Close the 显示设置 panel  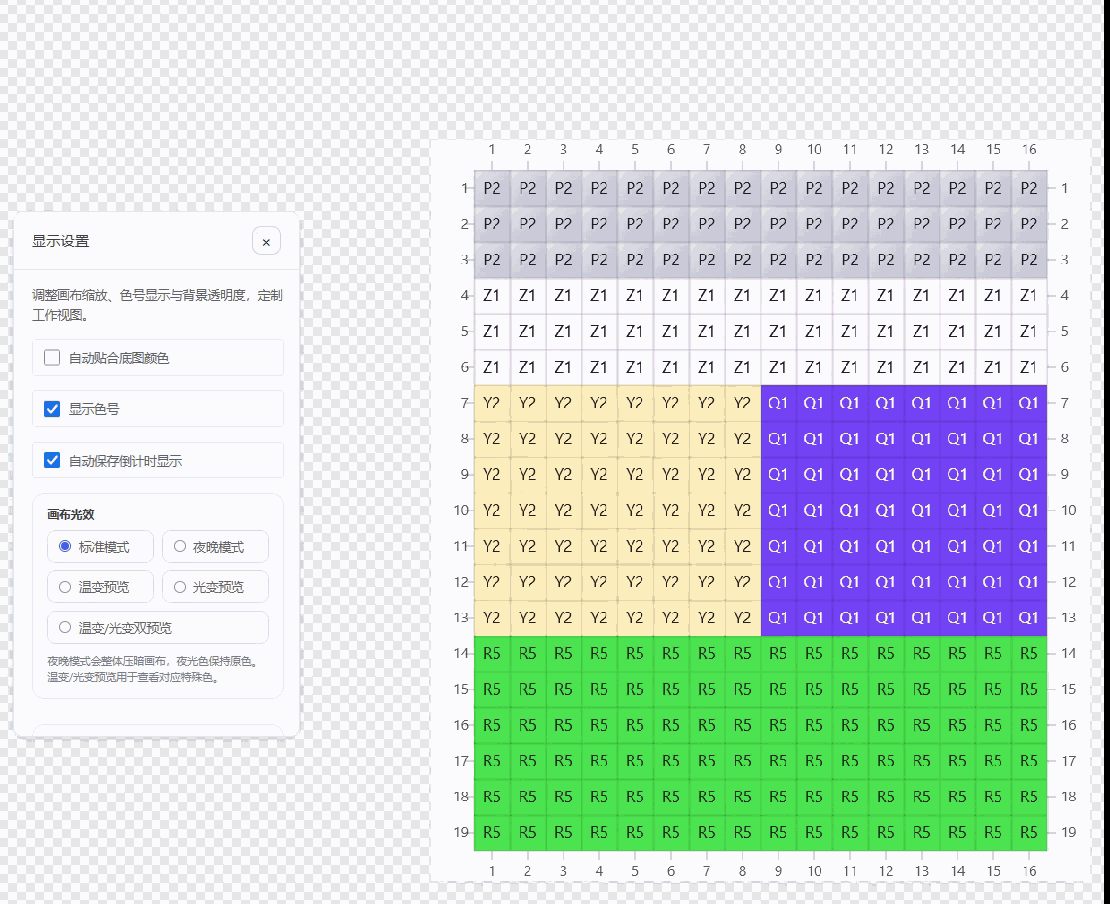(266, 242)
